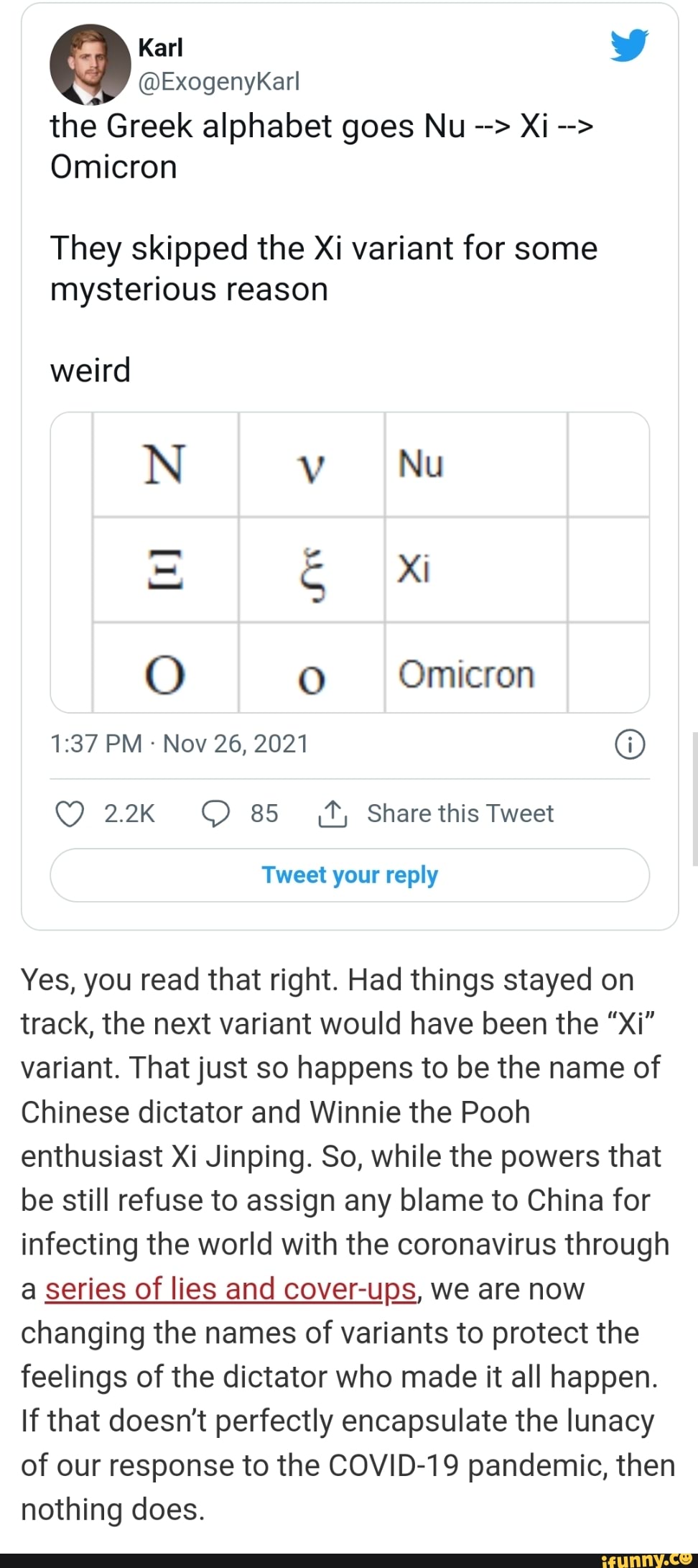Select the Share this Tweet text
The image size is (698, 1568).
click(x=459, y=813)
